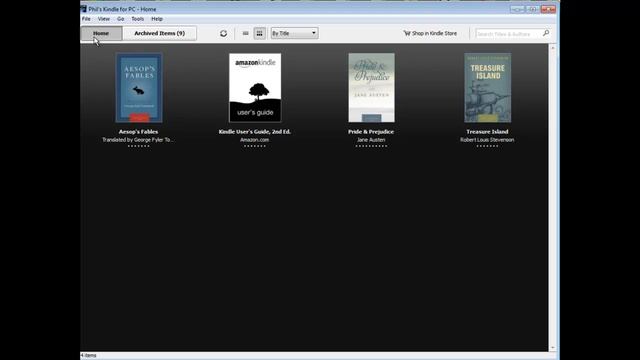Image resolution: width=640 pixels, height=360 pixels.
Task: Click the scrollbar down arrow
Action: pos(553,348)
